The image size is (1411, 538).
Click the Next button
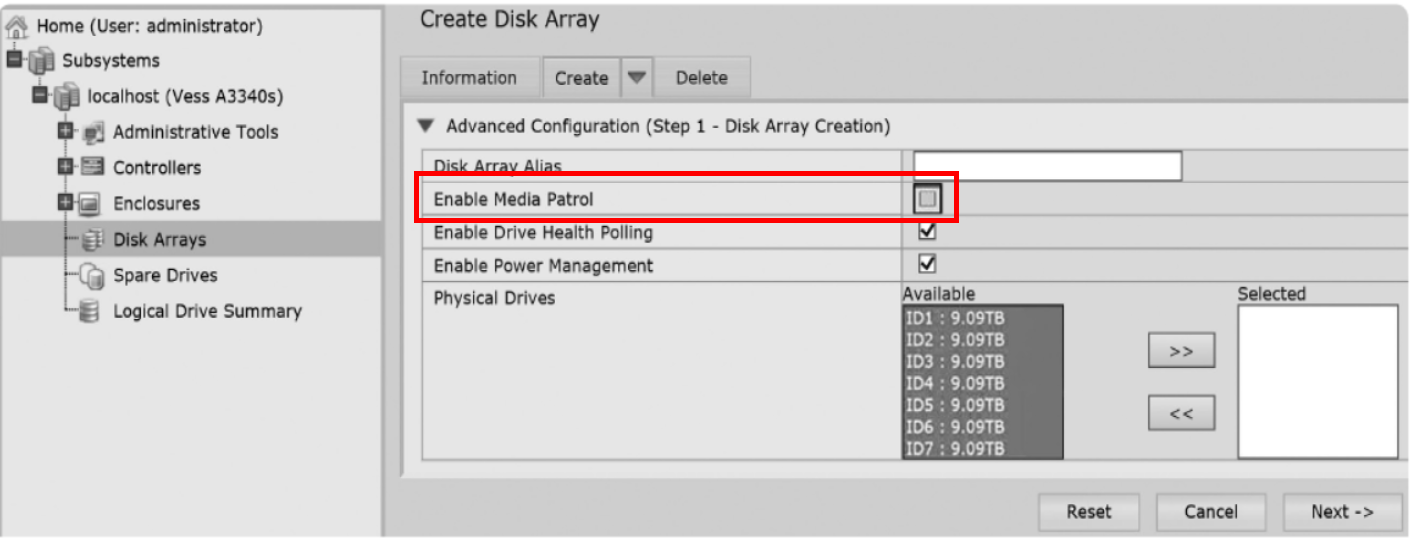click(x=1341, y=512)
